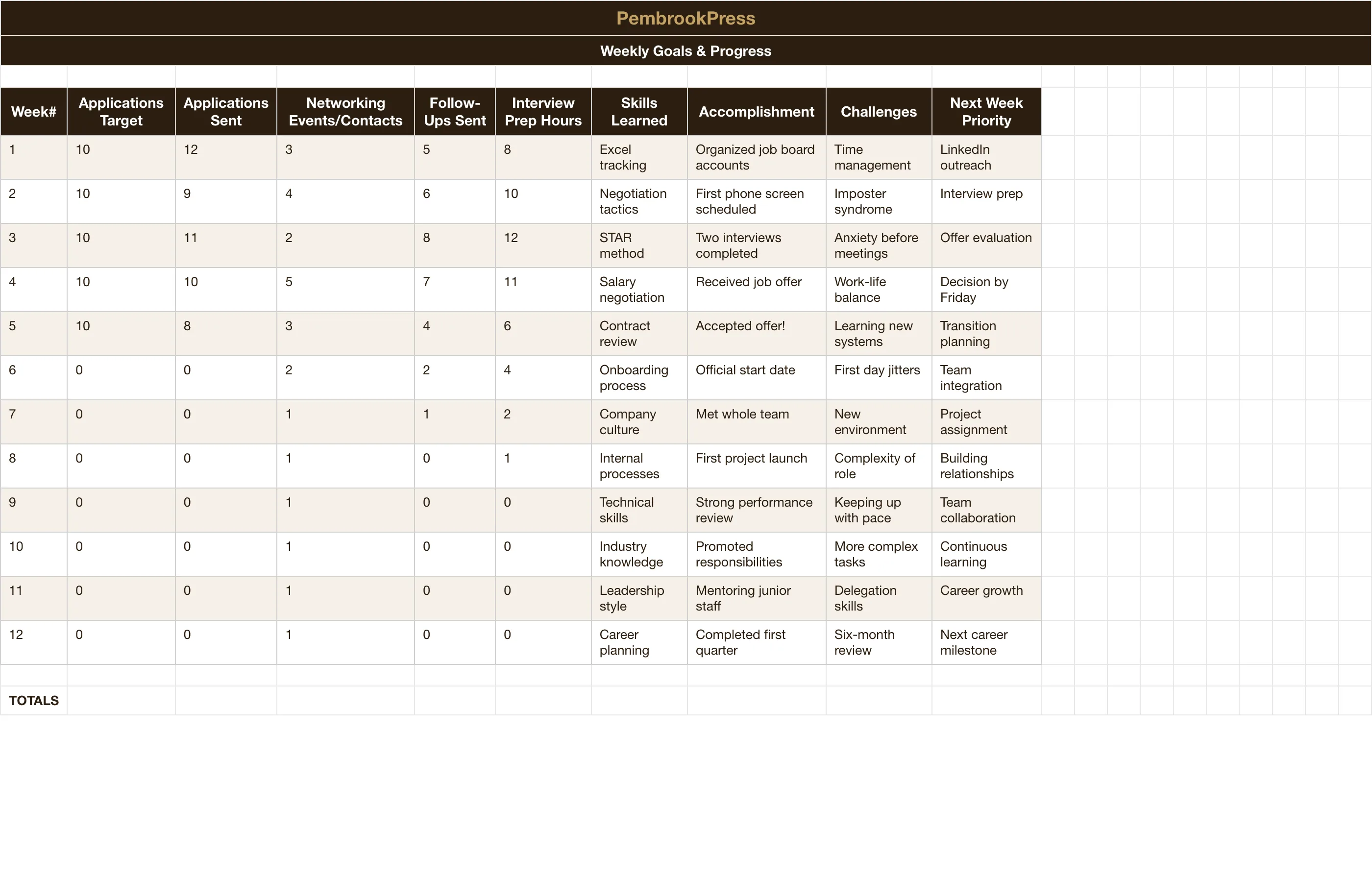Select First phone screen scheduled cell
The width and height of the screenshot is (1372, 882).
pyautogui.click(x=757, y=201)
